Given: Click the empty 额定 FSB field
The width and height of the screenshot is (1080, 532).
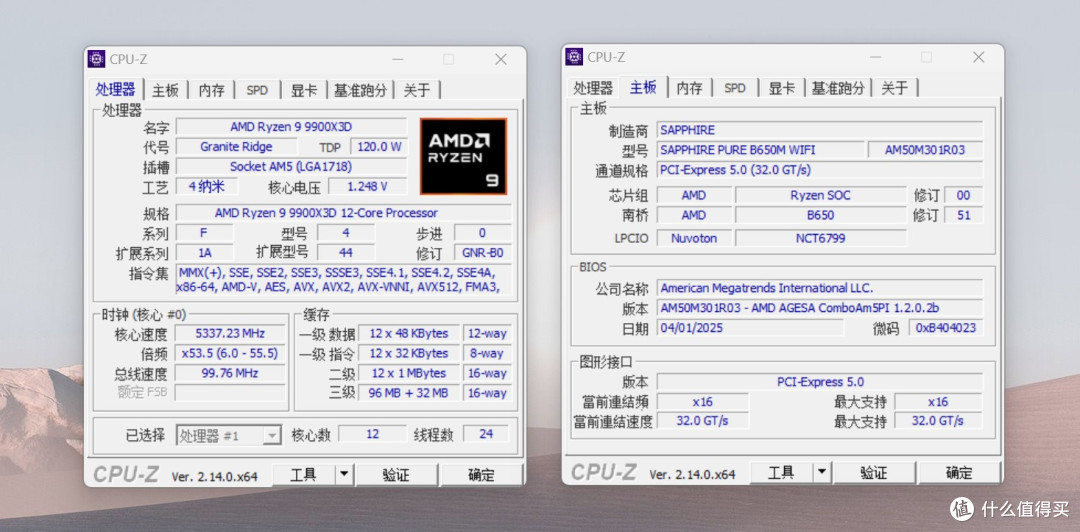Looking at the screenshot, I should (230, 393).
